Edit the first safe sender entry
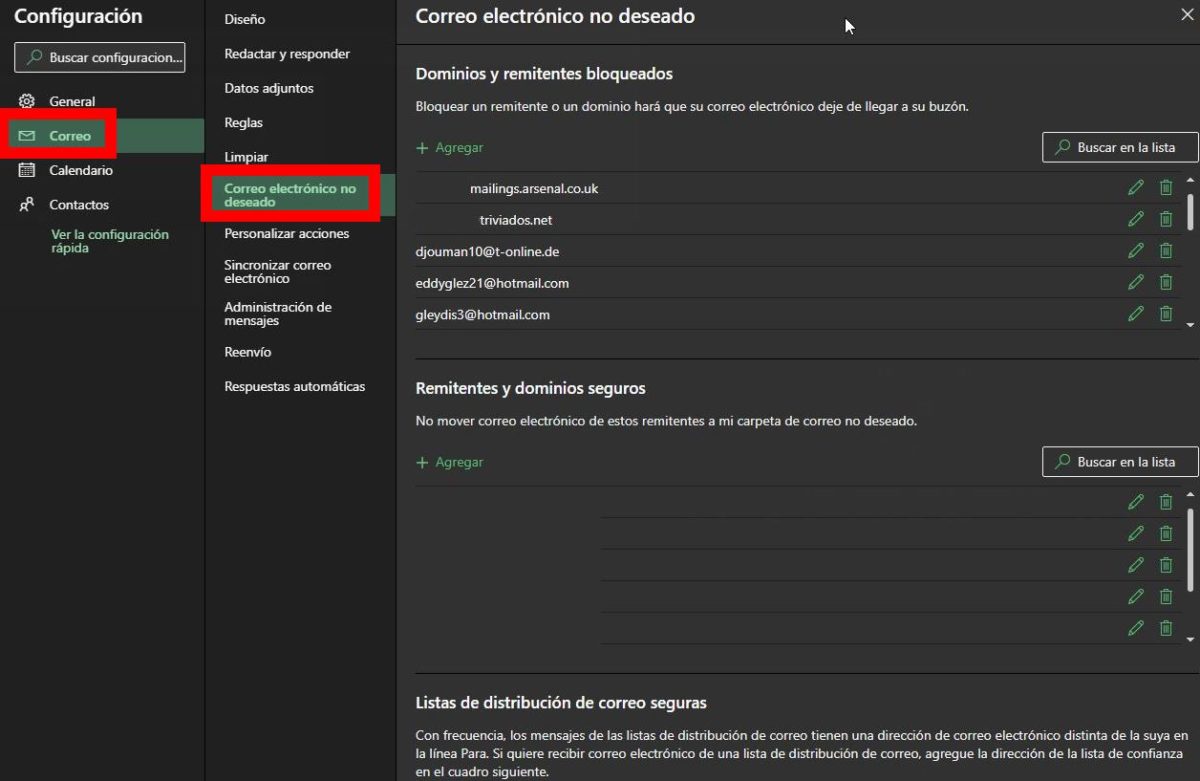 coord(1135,503)
